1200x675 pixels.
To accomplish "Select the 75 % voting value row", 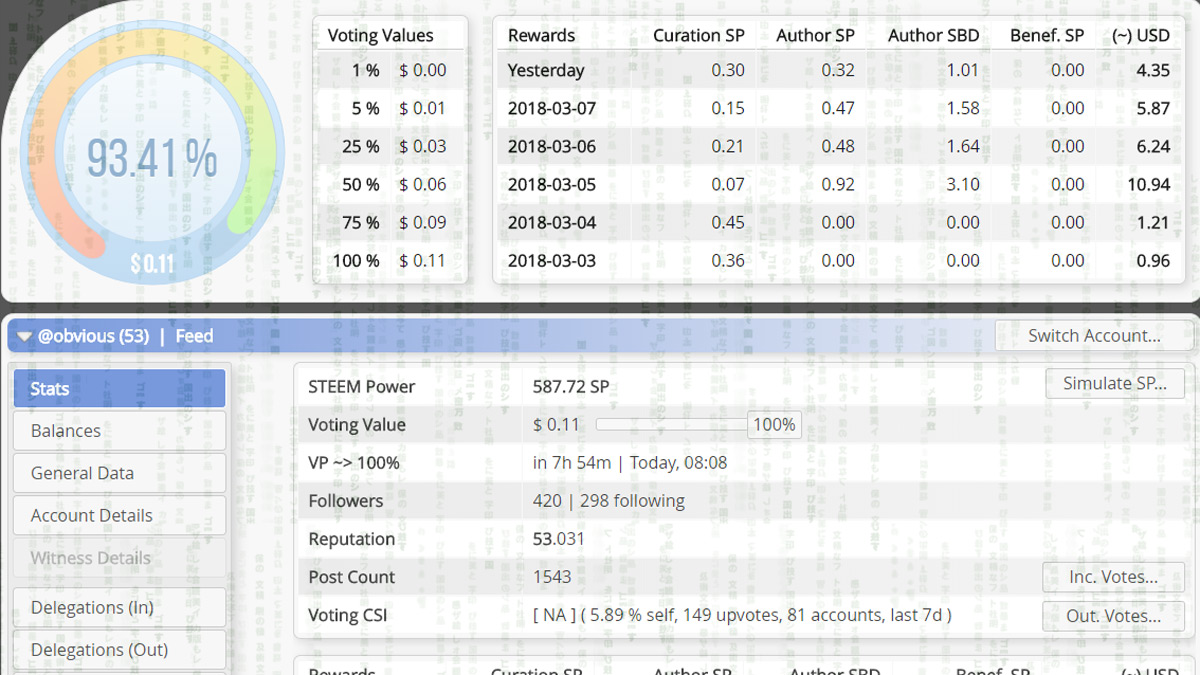I will pos(389,222).
